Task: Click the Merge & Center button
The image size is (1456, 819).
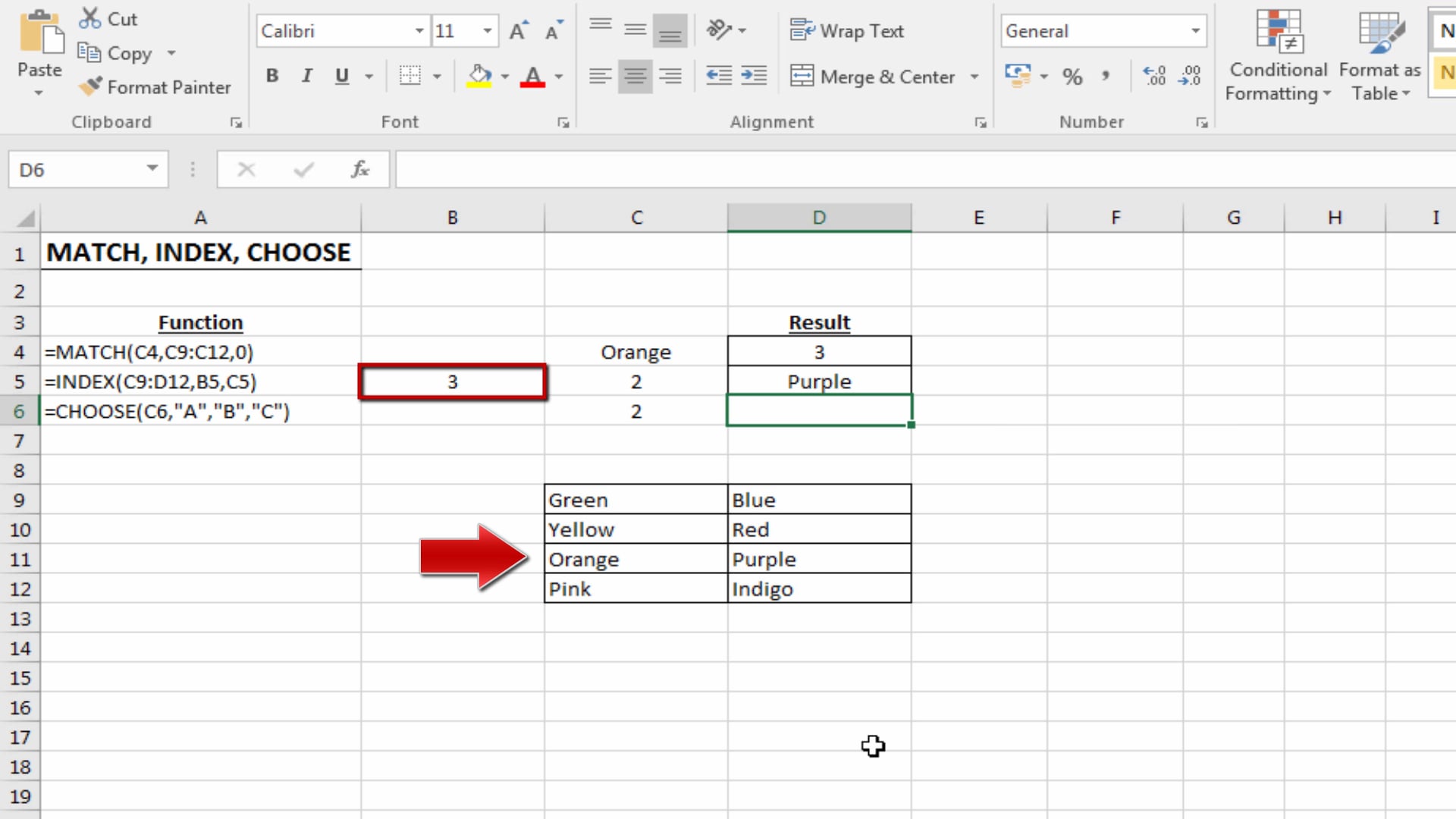Action: (872, 77)
